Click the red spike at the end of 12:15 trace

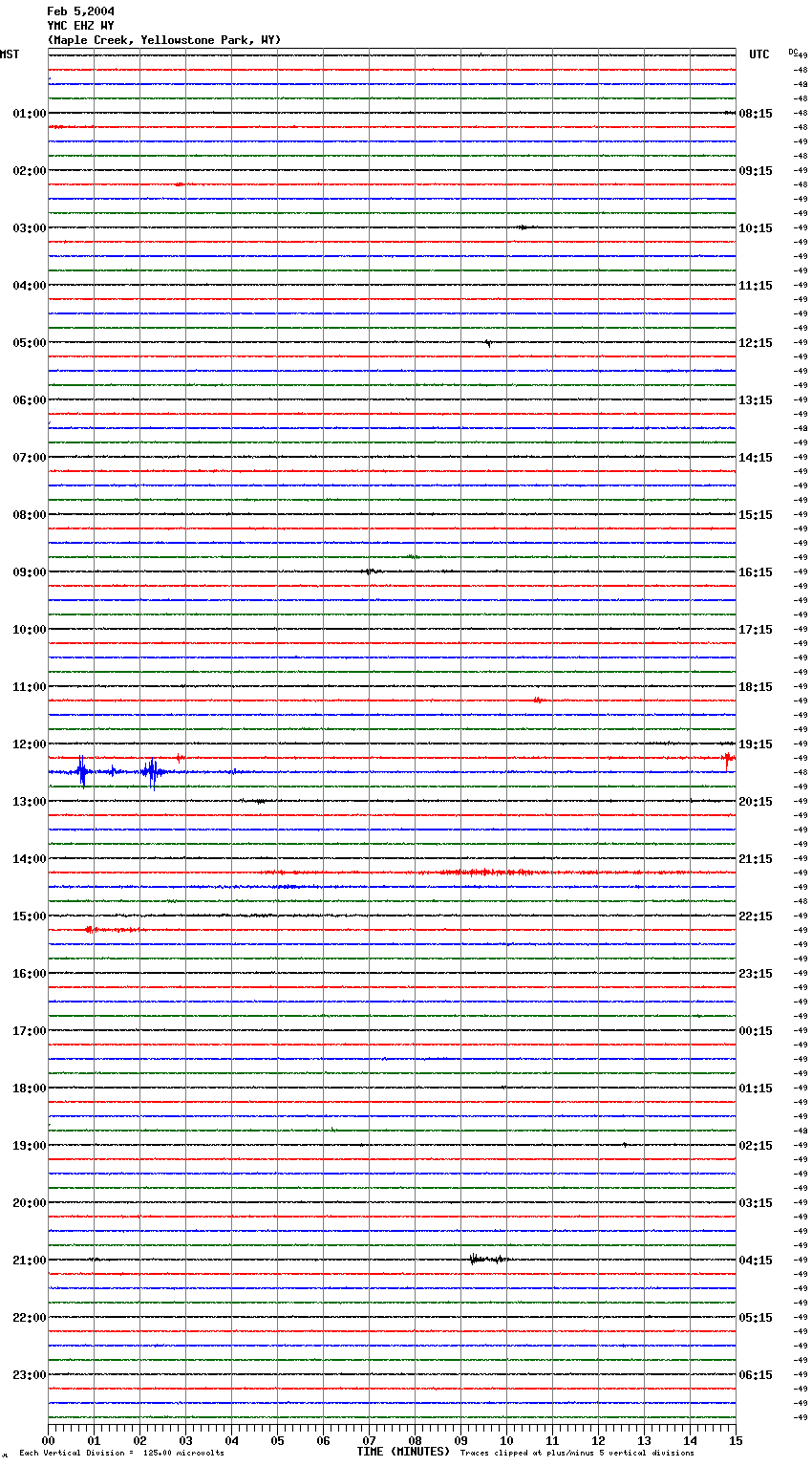click(728, 761)
